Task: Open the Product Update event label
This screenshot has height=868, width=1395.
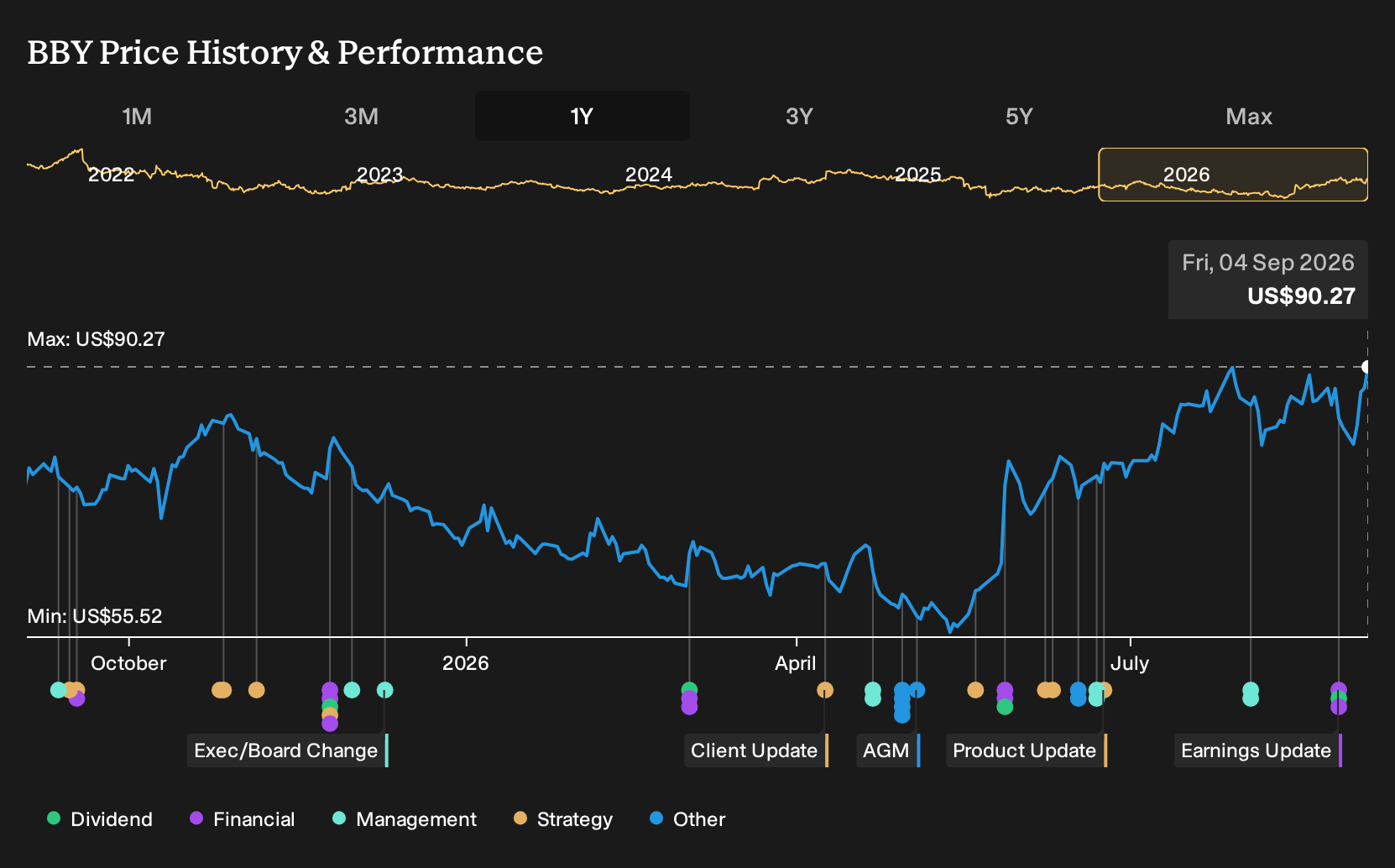Action: (1027, 750)
